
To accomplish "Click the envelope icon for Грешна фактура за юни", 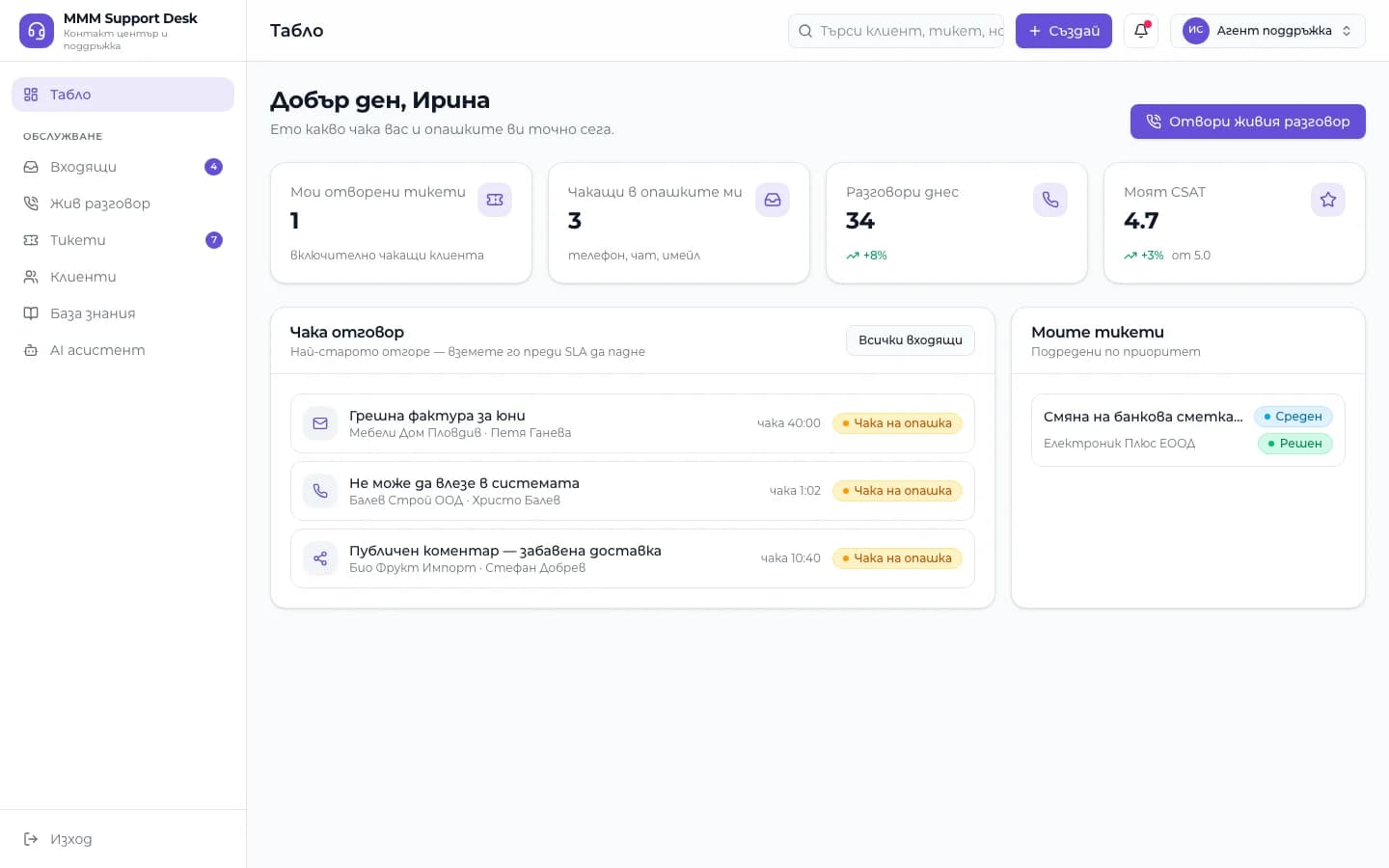I will coord(320,423).
